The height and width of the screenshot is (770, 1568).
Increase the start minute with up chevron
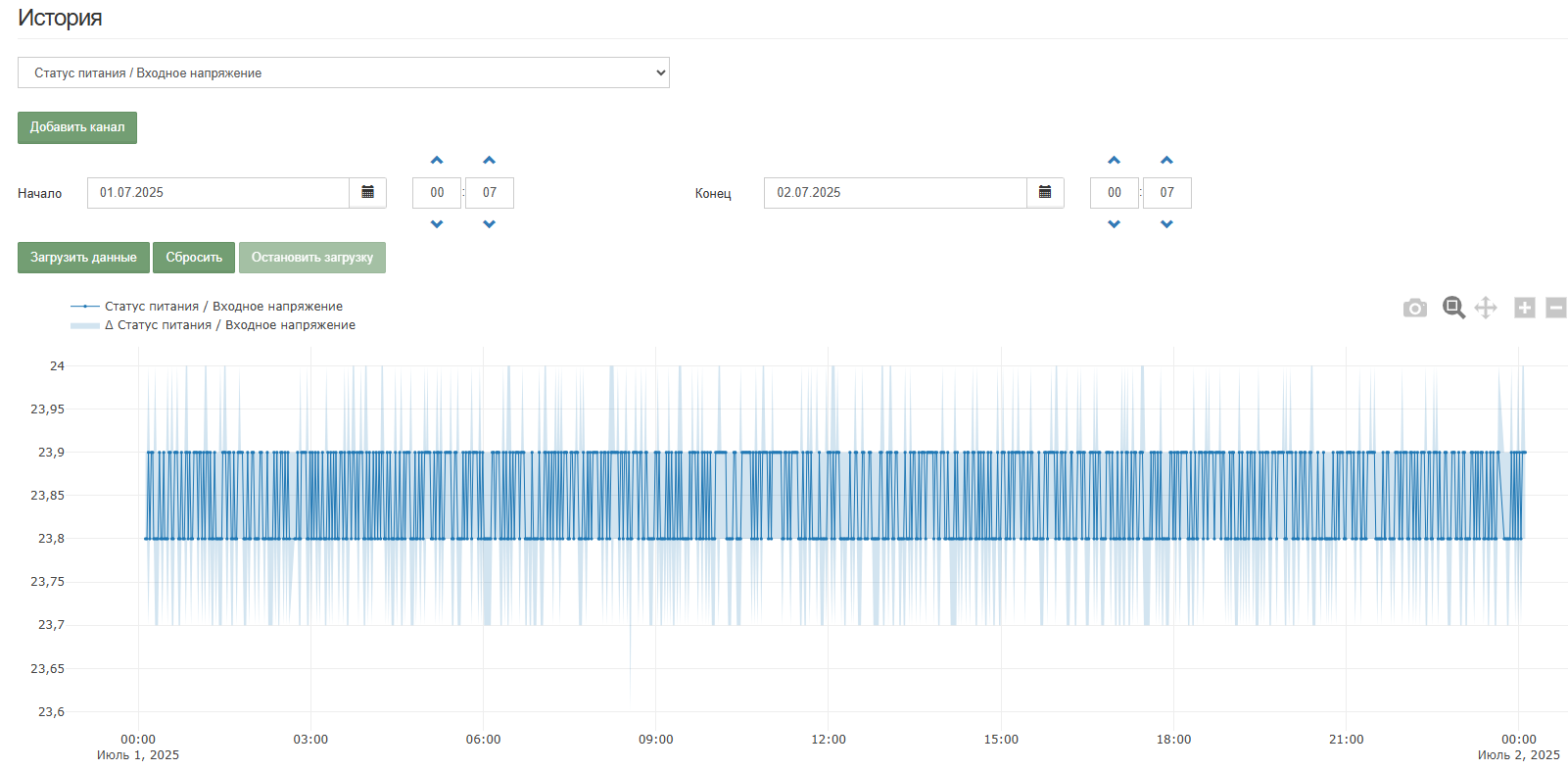[x=490, y=160]
